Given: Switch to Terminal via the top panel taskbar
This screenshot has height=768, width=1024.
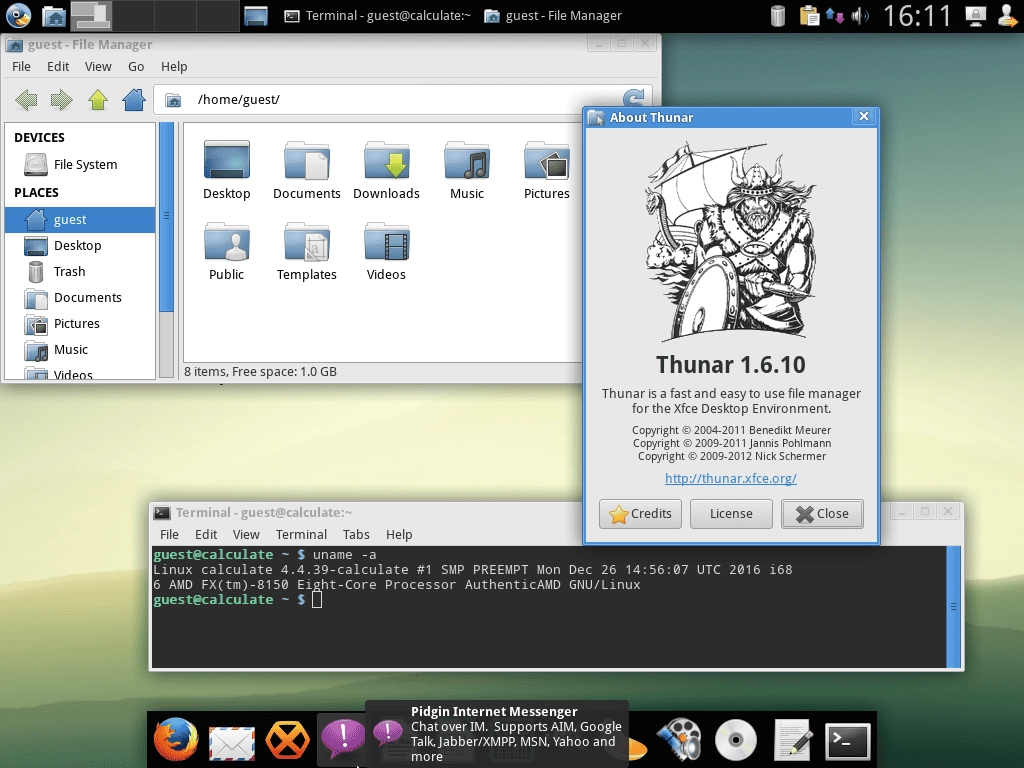Looking at the screenshot, I should tap(378, 16).
